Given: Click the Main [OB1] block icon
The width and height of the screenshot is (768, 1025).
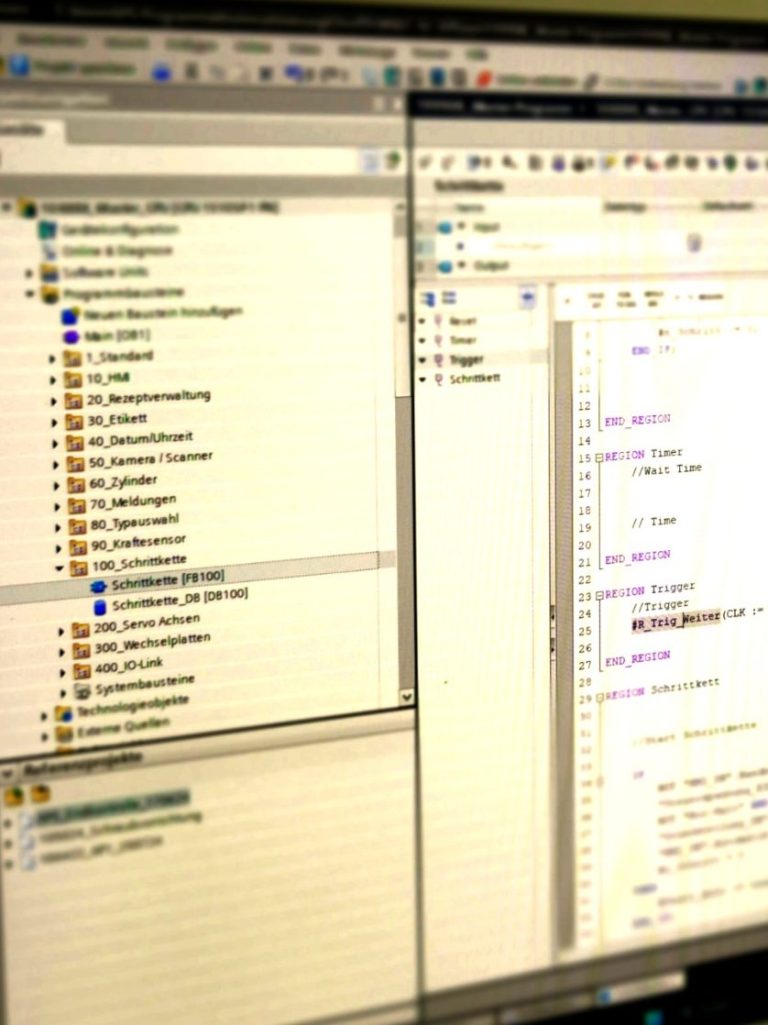Looking at the screenshot, I should (x=70, y=337).
